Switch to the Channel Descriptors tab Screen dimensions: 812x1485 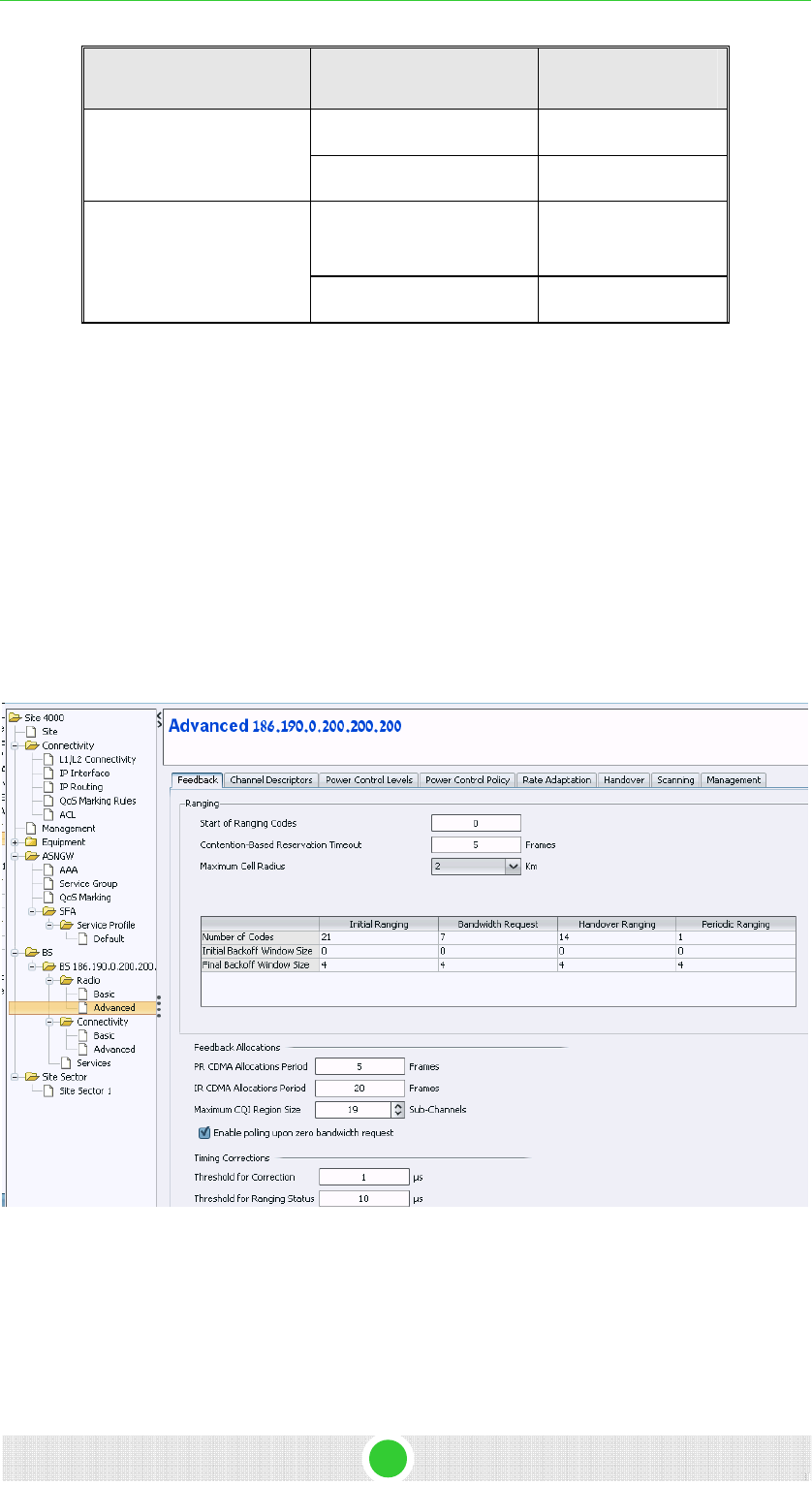coord(271,779)
